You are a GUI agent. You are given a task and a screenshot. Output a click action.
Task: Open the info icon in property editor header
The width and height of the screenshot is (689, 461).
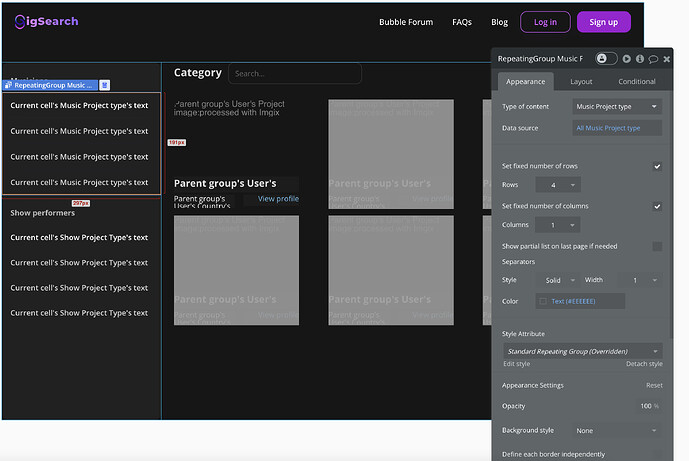(x=640, y=59)
